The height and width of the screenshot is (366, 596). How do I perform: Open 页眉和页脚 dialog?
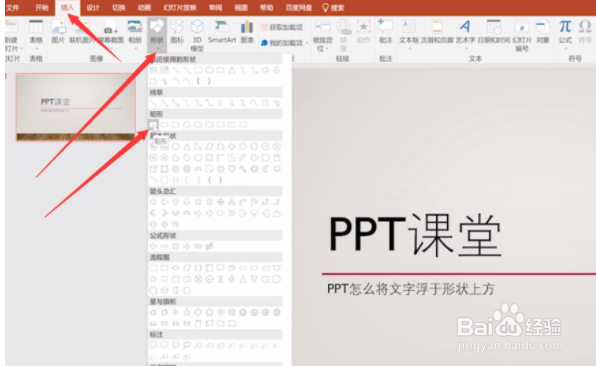437,32
